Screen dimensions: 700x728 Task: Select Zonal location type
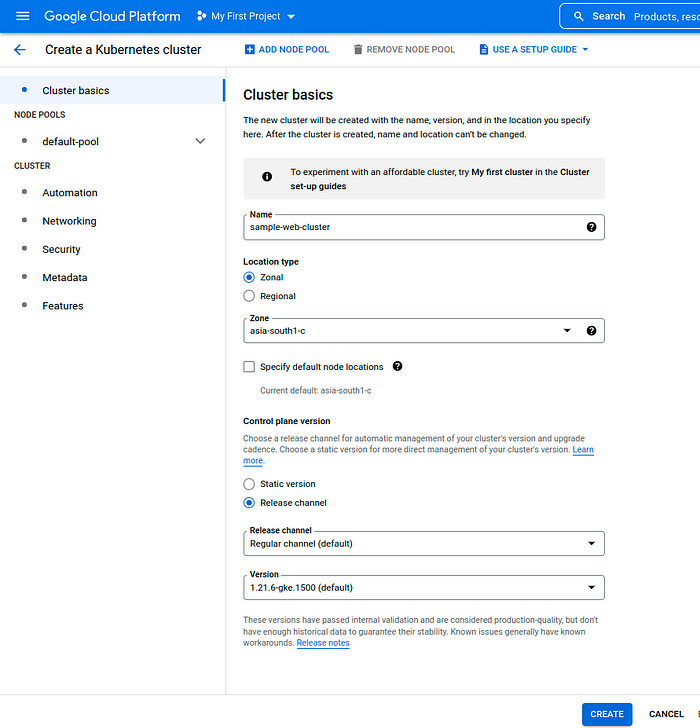tap(249, 277)
